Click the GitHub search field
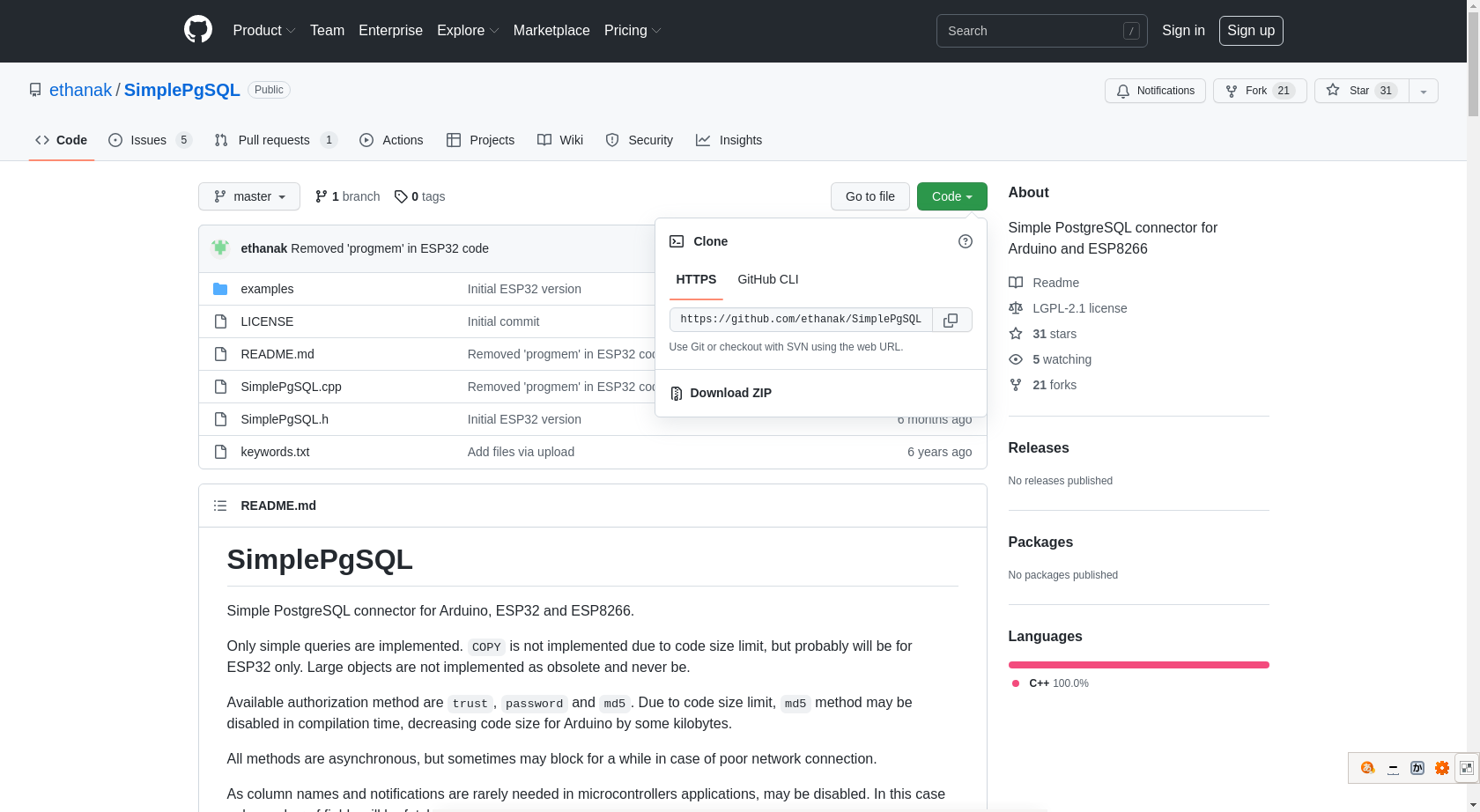The image size is (1480, 812). 1041,31
